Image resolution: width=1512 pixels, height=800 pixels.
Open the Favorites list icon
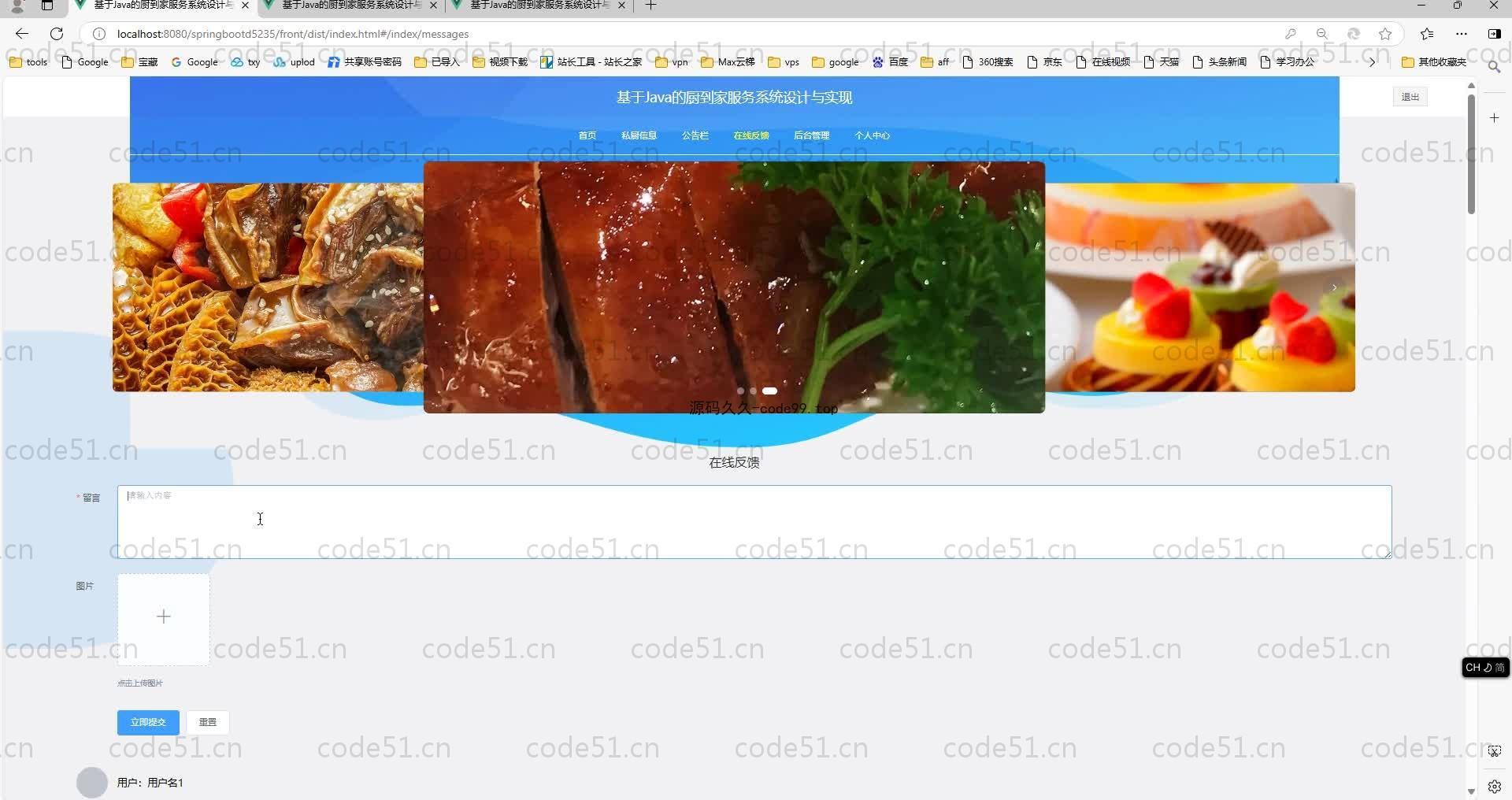click(1427, 34)
